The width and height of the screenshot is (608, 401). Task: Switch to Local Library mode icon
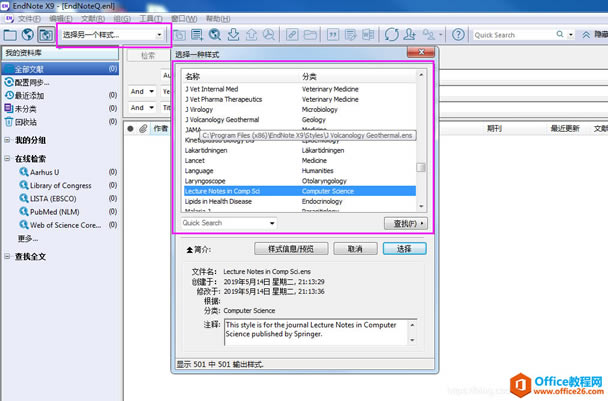tap(10, 35)
